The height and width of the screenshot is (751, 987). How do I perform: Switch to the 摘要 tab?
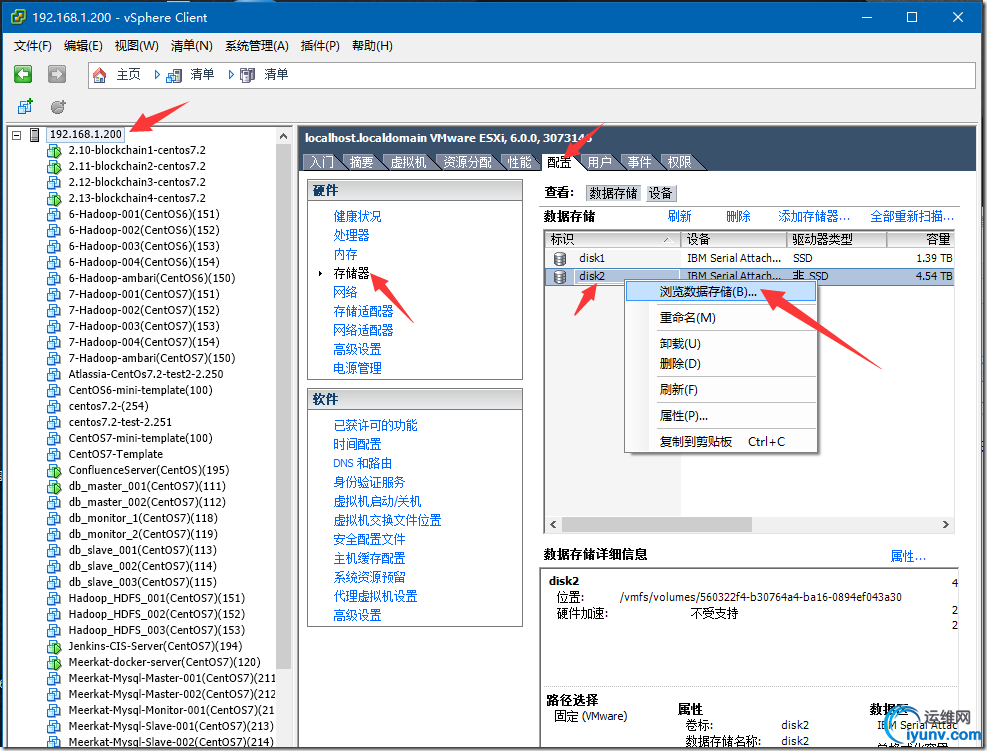coord(361,162)
